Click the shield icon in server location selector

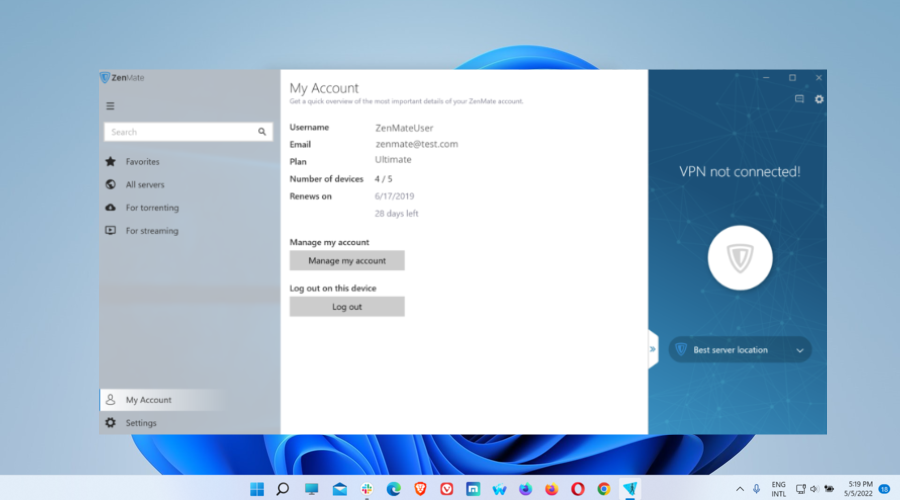coord(681,349)
